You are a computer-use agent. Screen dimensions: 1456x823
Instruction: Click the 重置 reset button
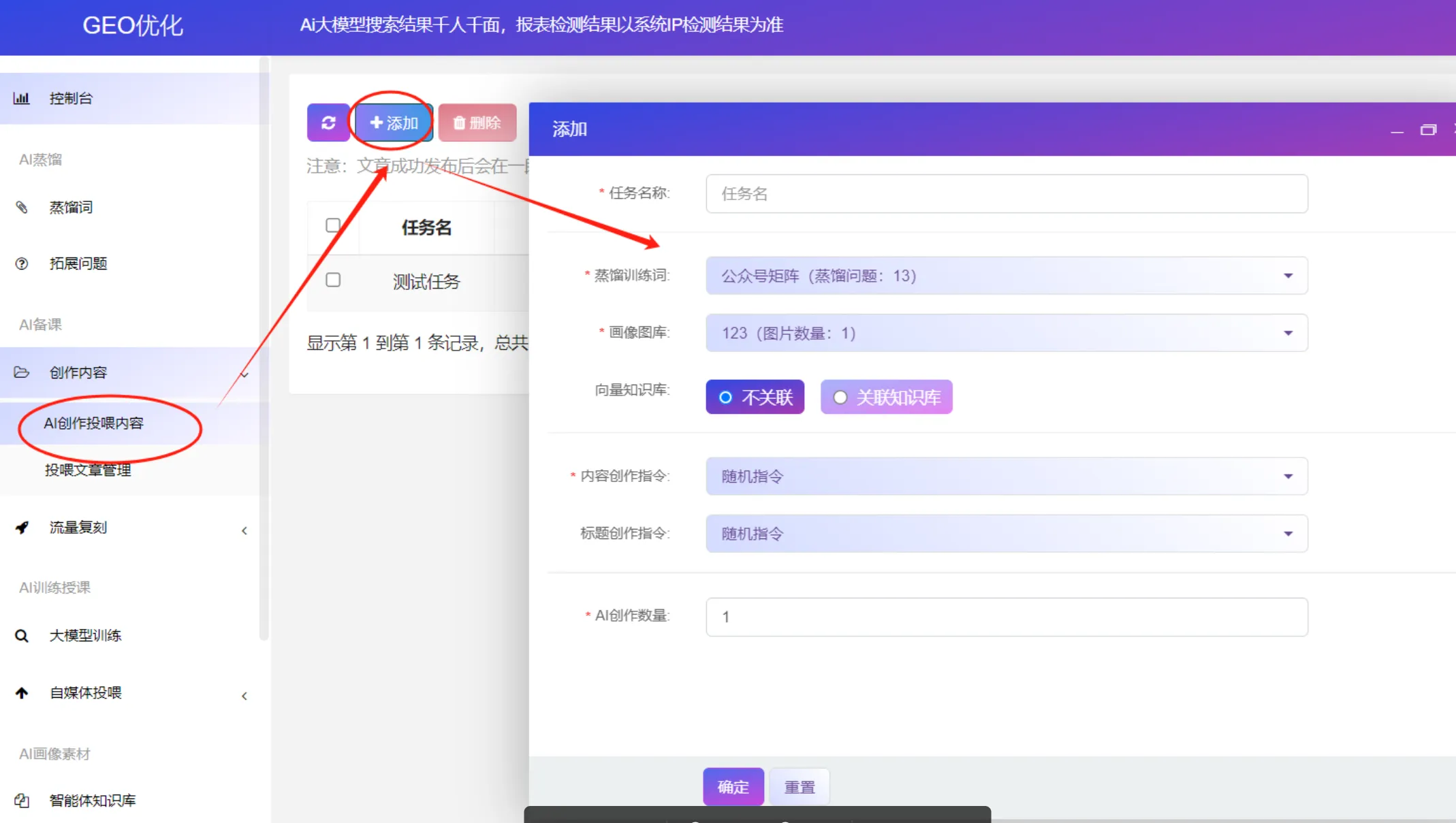click(800, 787)
